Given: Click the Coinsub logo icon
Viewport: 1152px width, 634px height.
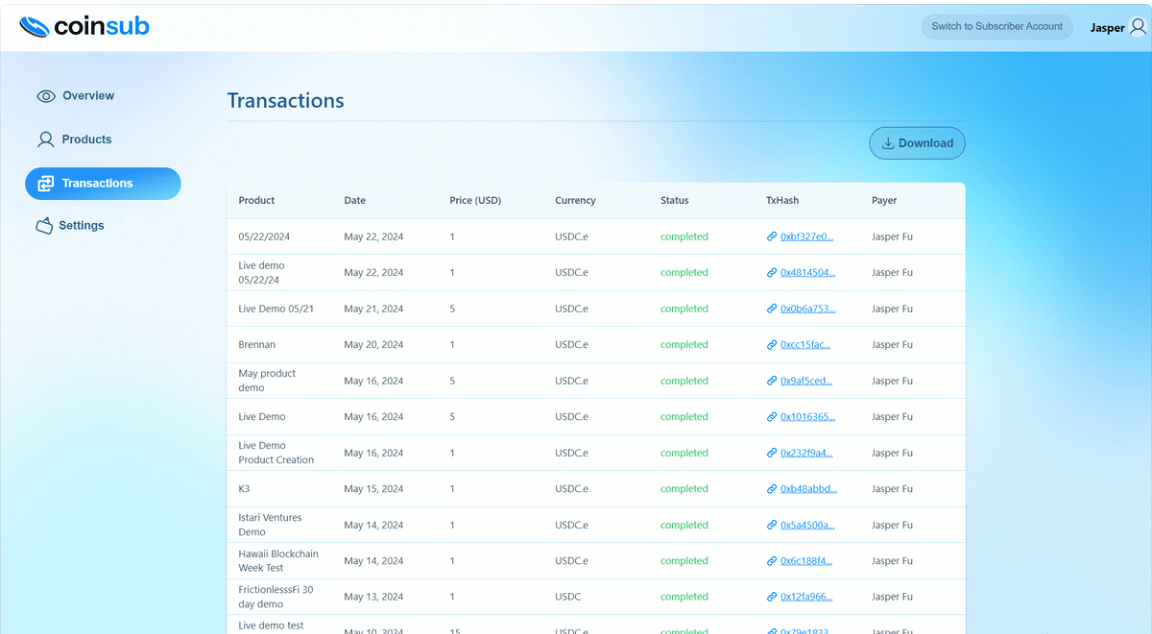Looking at the screenshot, I should pos(34,27).
